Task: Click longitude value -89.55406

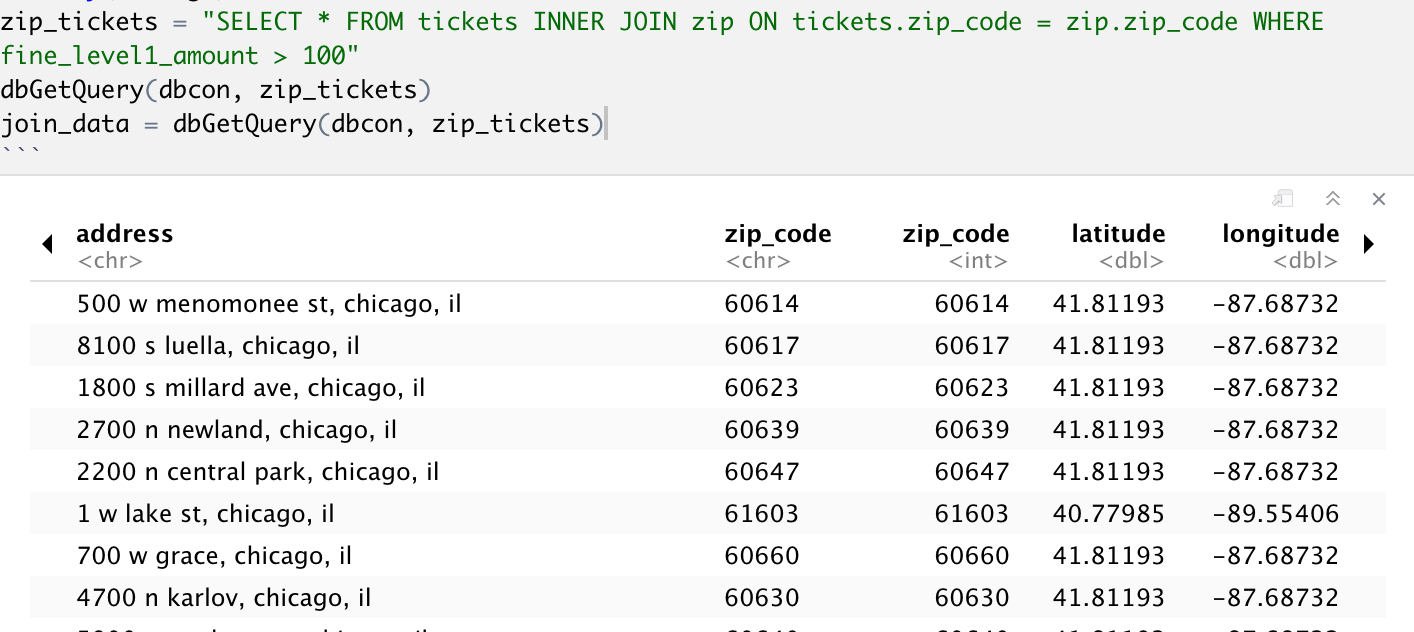Action: 1275,513
